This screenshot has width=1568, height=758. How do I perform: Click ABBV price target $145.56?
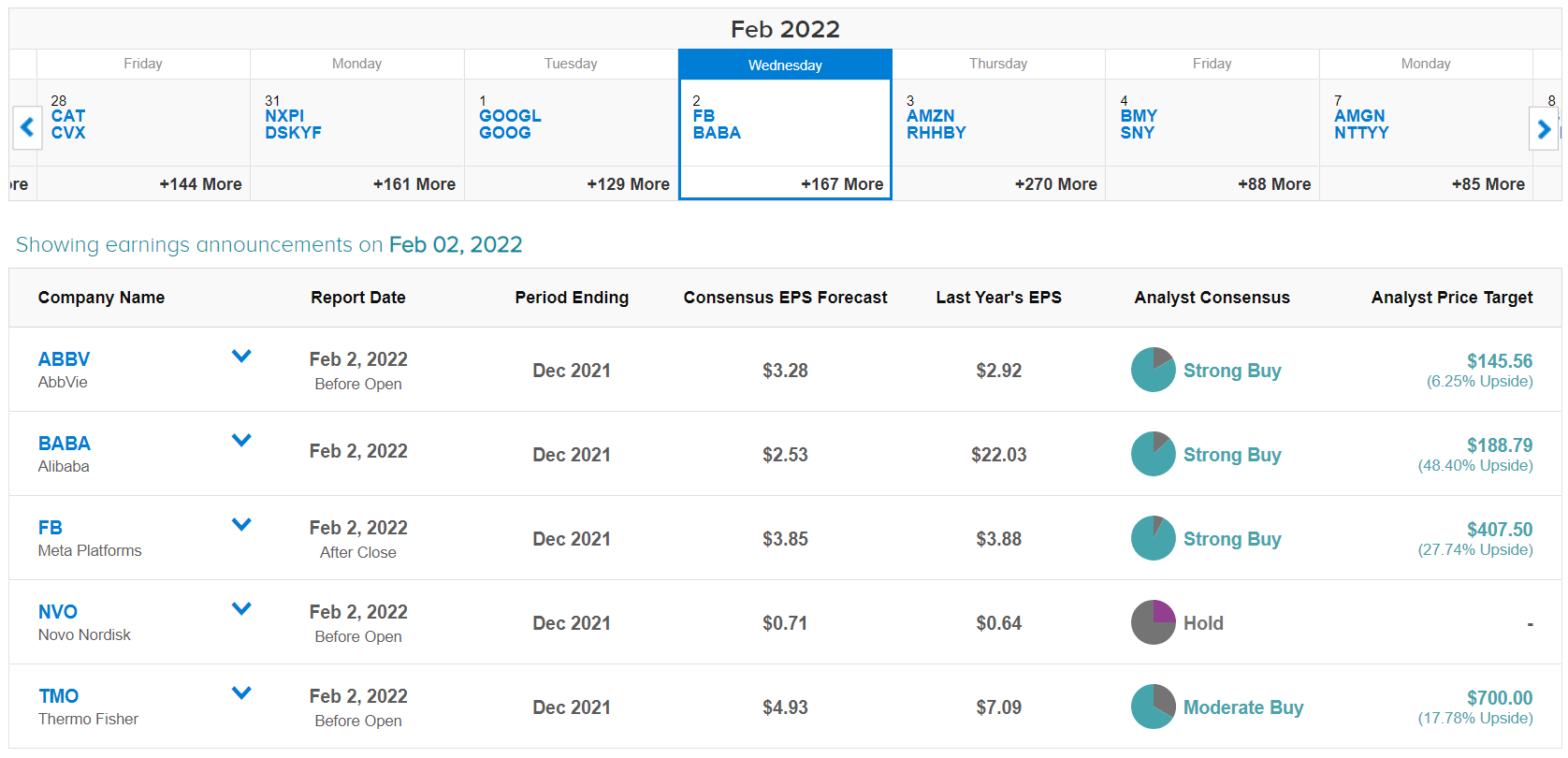1500,361
